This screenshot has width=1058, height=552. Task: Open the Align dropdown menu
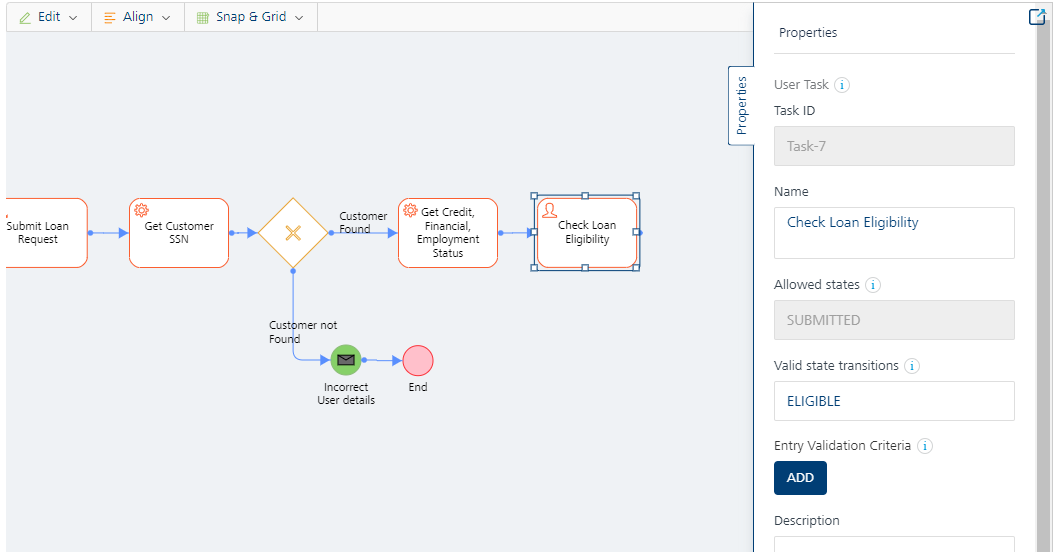[x=138, y=17]
